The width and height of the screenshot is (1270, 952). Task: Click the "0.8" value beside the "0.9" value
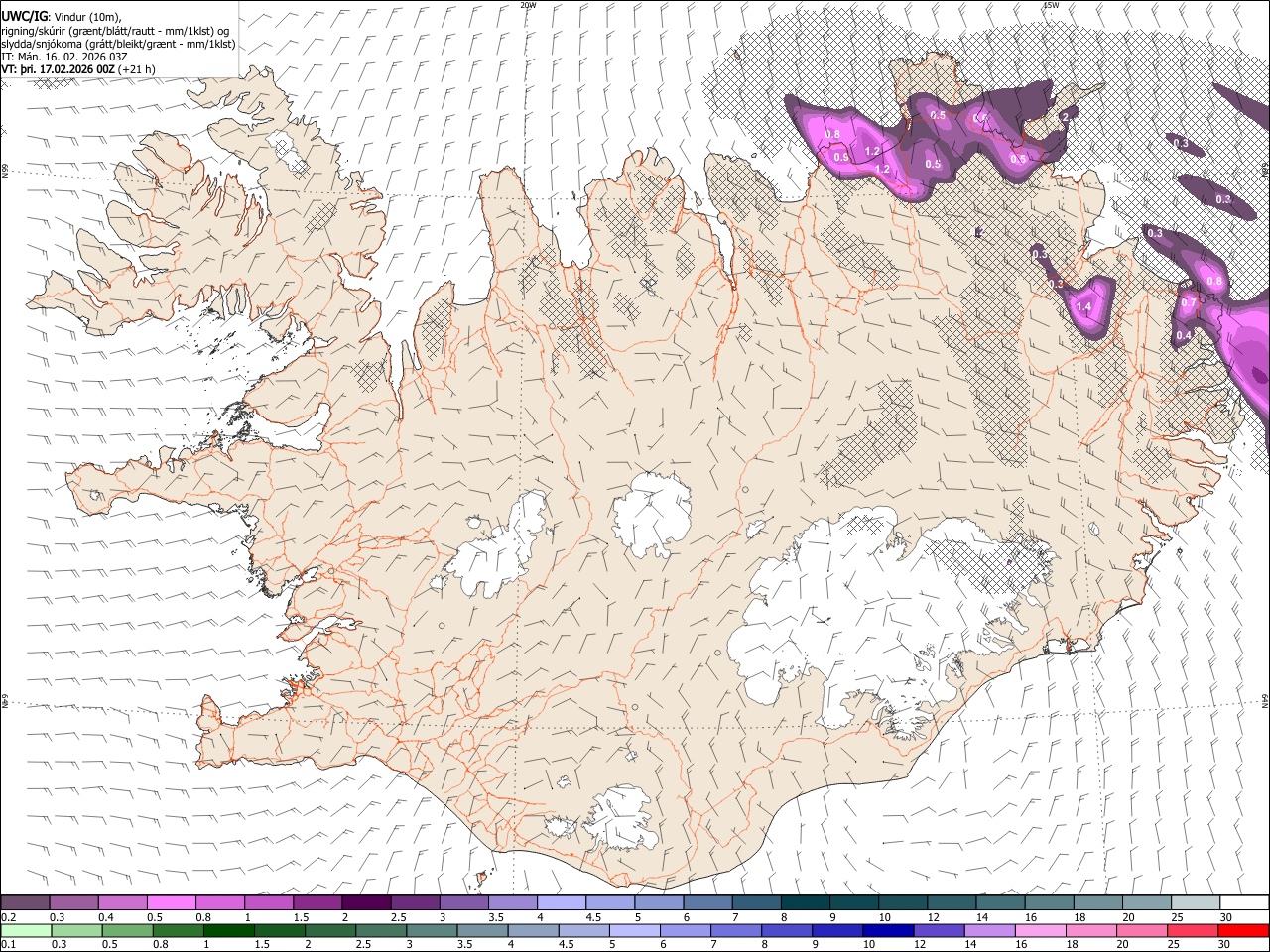click(832, 135)
